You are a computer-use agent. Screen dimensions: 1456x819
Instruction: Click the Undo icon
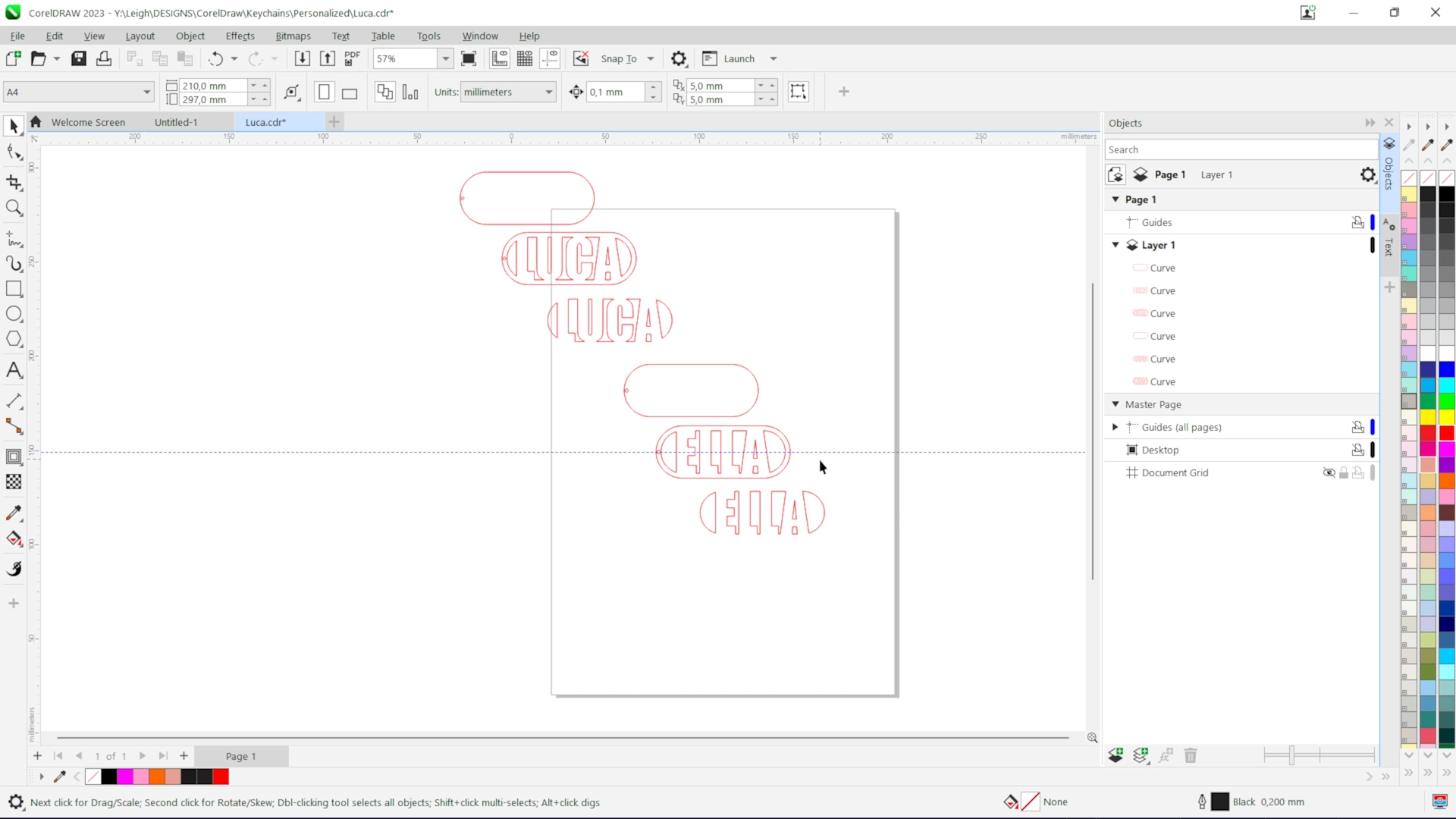coord(216,58)
